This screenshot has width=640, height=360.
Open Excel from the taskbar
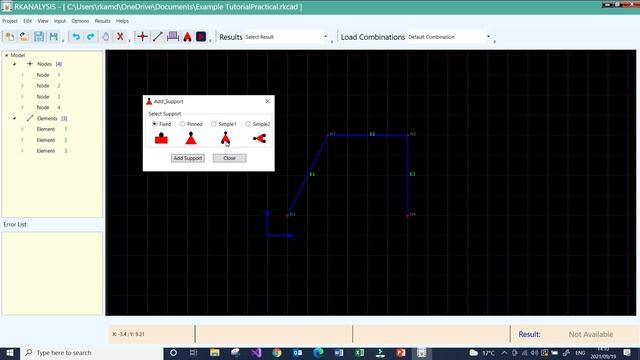[x=360, y=353]
